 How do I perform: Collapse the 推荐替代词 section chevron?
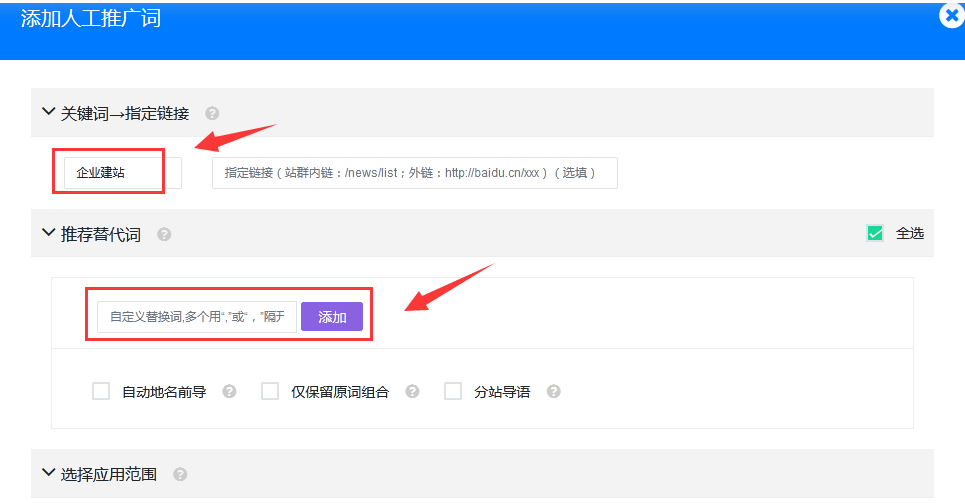coord(48,233)
